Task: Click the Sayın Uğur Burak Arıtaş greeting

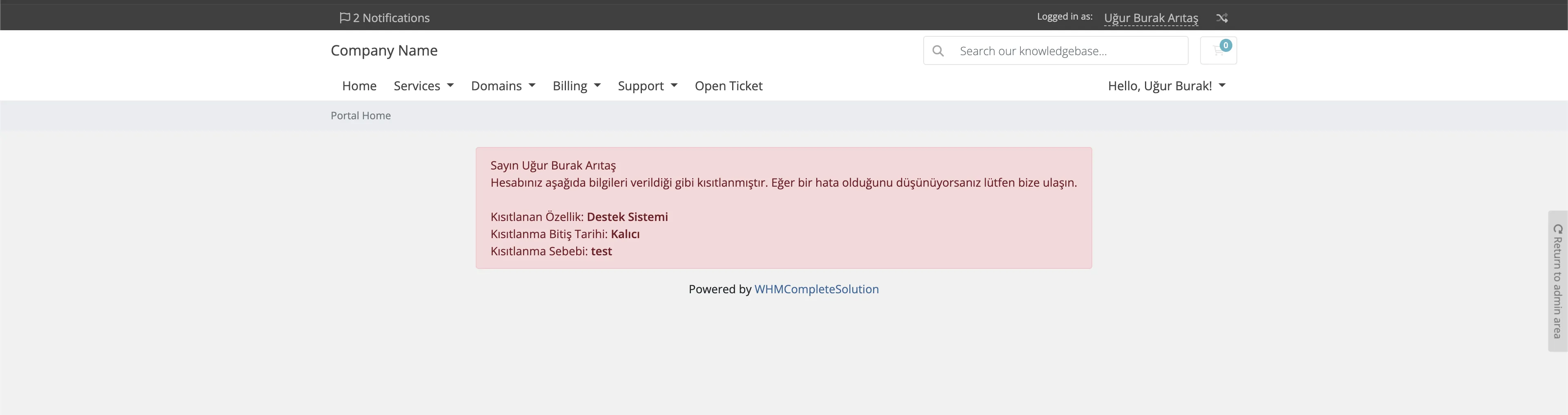Action: coord(553,165)
